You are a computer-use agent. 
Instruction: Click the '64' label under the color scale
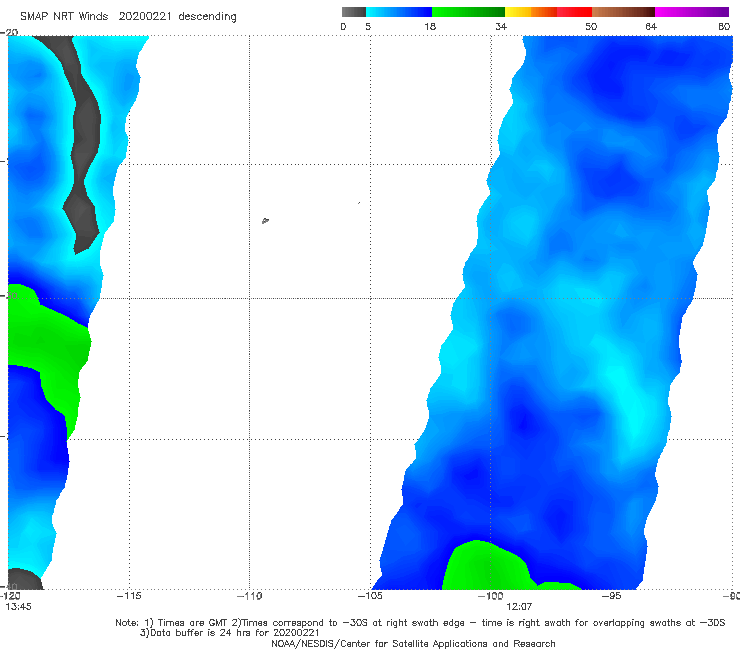[651, 27]
